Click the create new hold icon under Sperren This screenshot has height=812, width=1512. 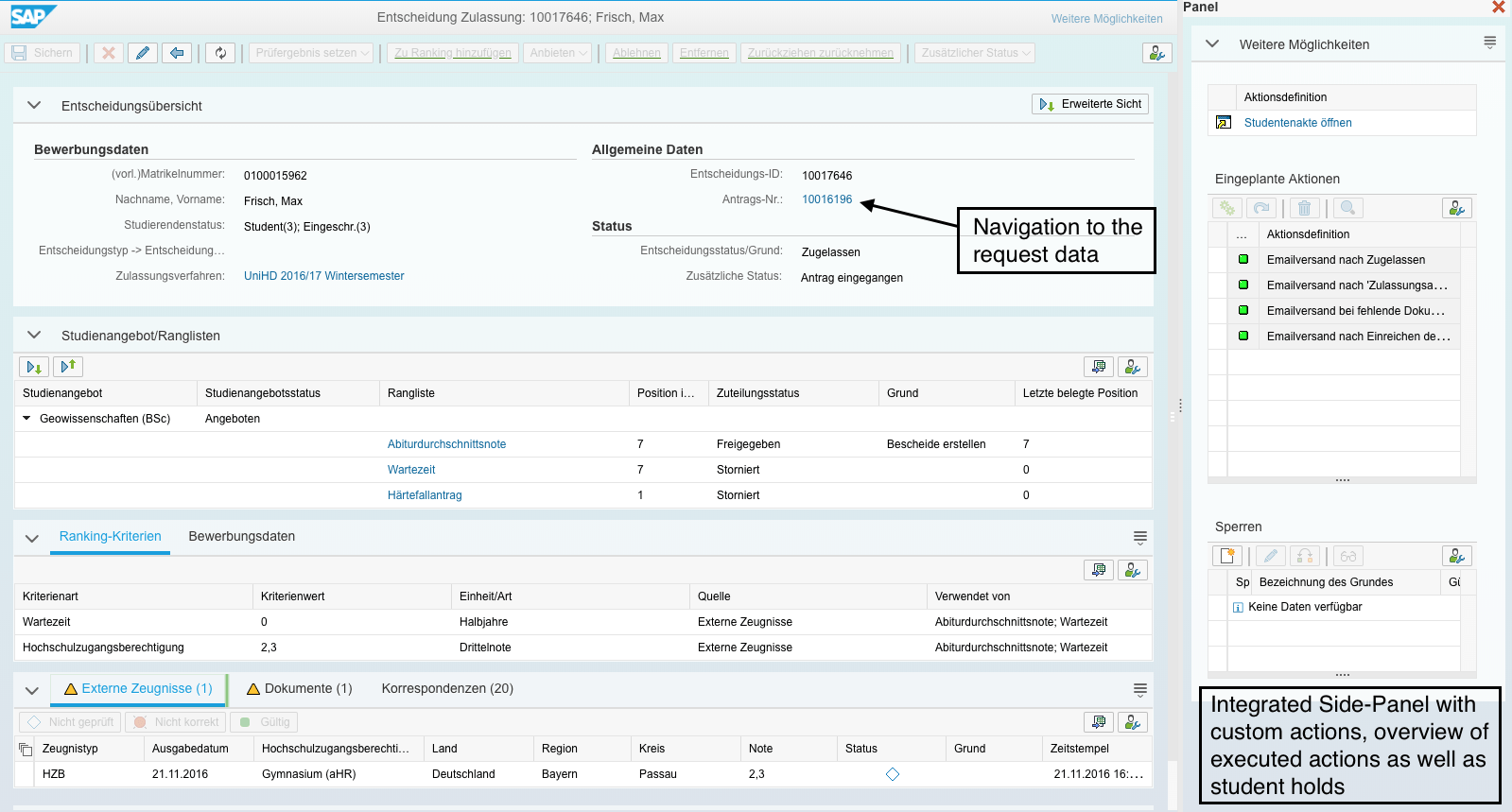tap(1227, 556)
